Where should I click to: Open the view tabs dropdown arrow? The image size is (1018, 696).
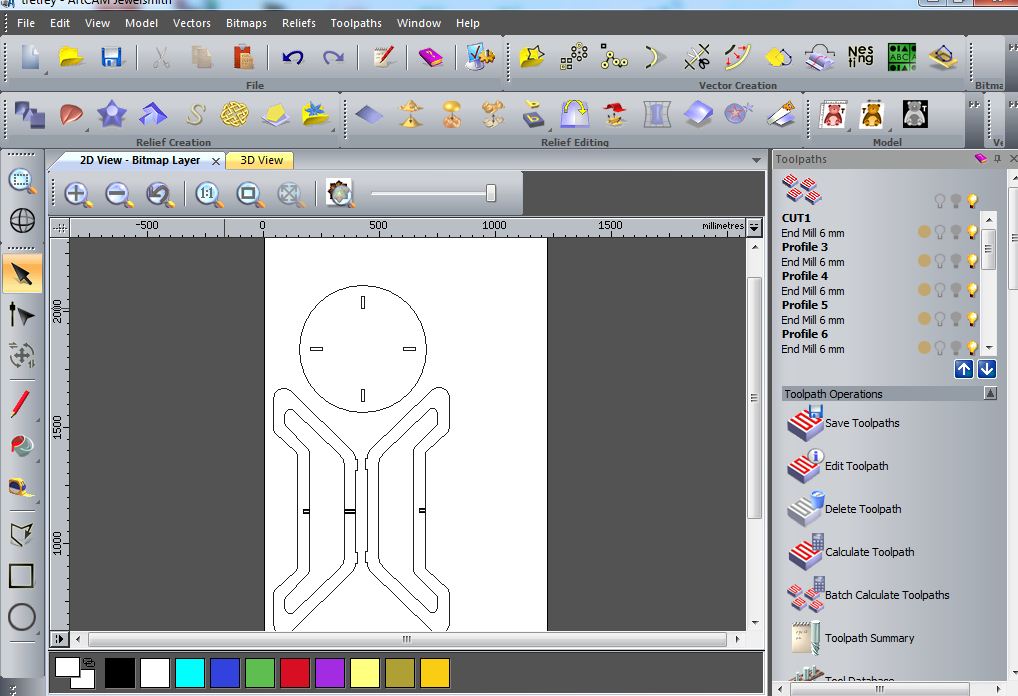pyautogui.click(x=757, y=160)
